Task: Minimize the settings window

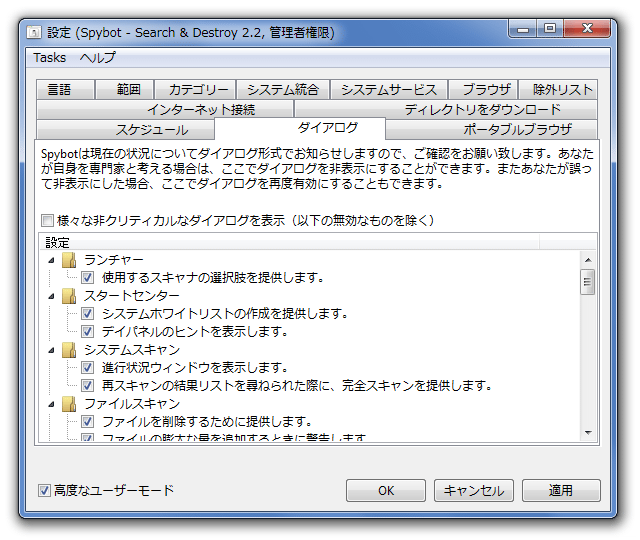Action: 522,29
